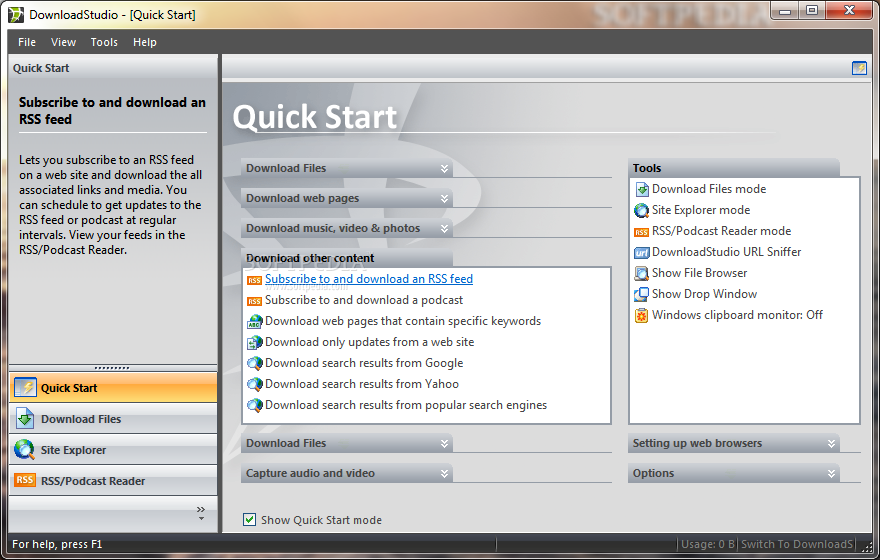Click search icon beside Yahoo search results
Viewport: 880px width, 560px height.
click(x=255, y=384)
